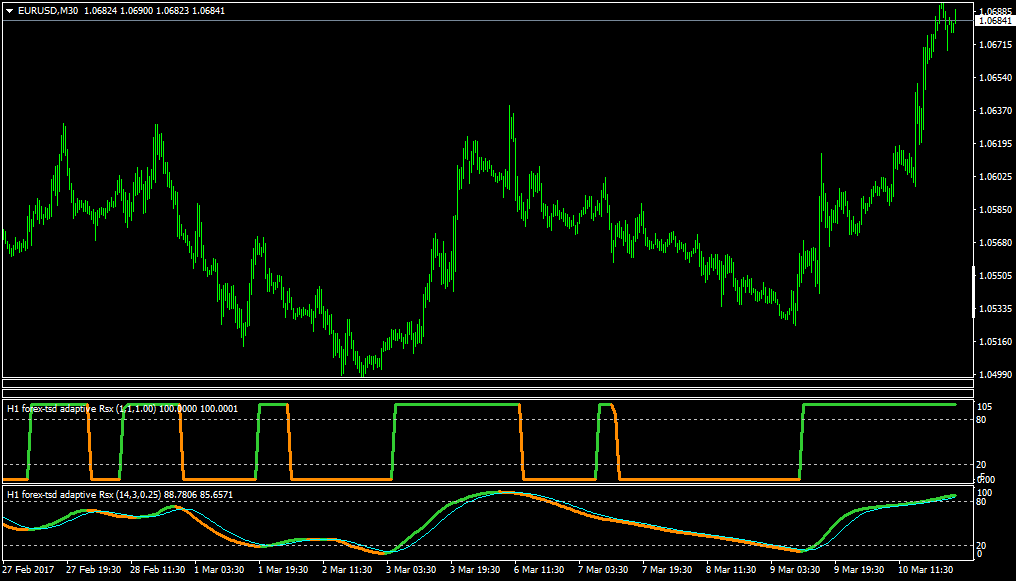This screenshot has width=1016, height=581.
Task: Click the 20 level label in Rsx (14,3,0.25) window
Action: (x=981, y=545)
